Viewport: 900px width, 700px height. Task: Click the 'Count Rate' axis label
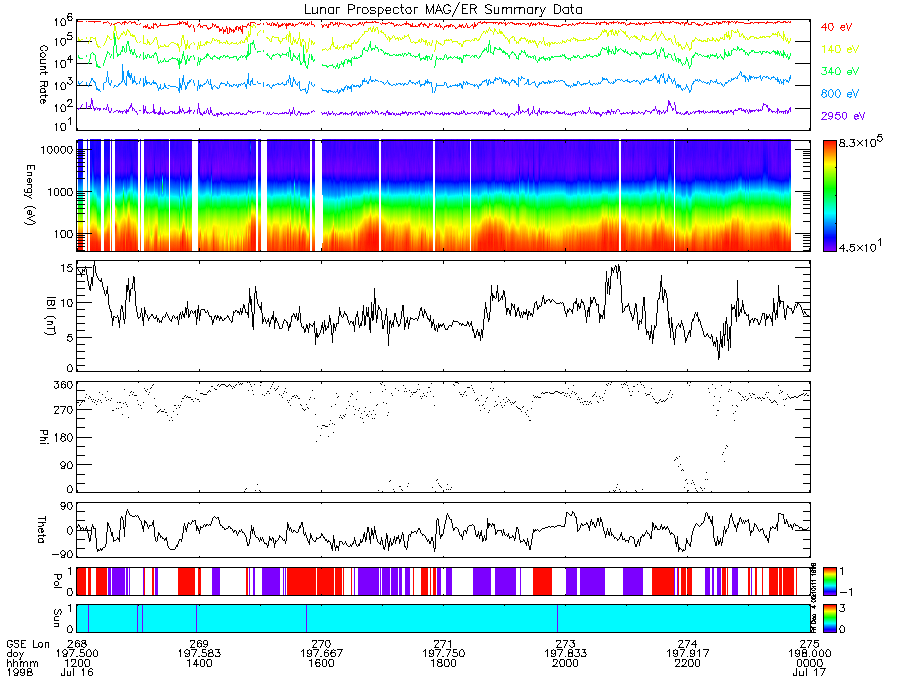(x=43, y=74)
